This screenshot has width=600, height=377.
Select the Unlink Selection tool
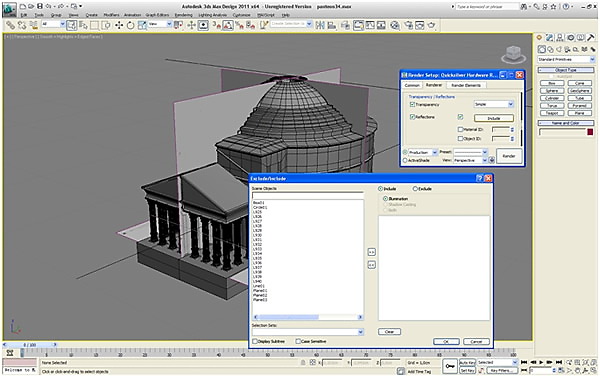22,26
